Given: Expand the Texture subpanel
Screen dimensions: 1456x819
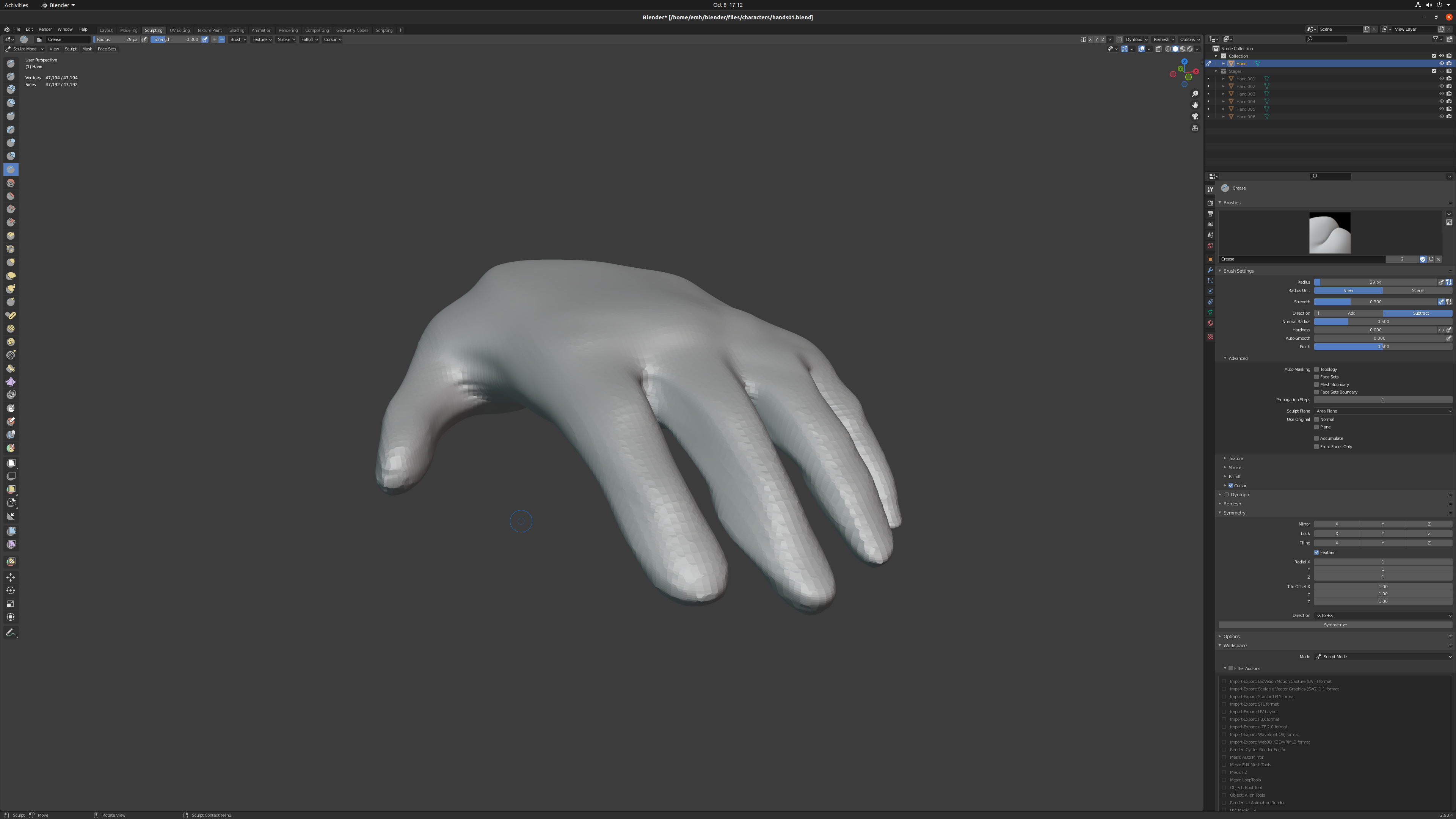Looking at the screenshot, I should [1235, 458].
